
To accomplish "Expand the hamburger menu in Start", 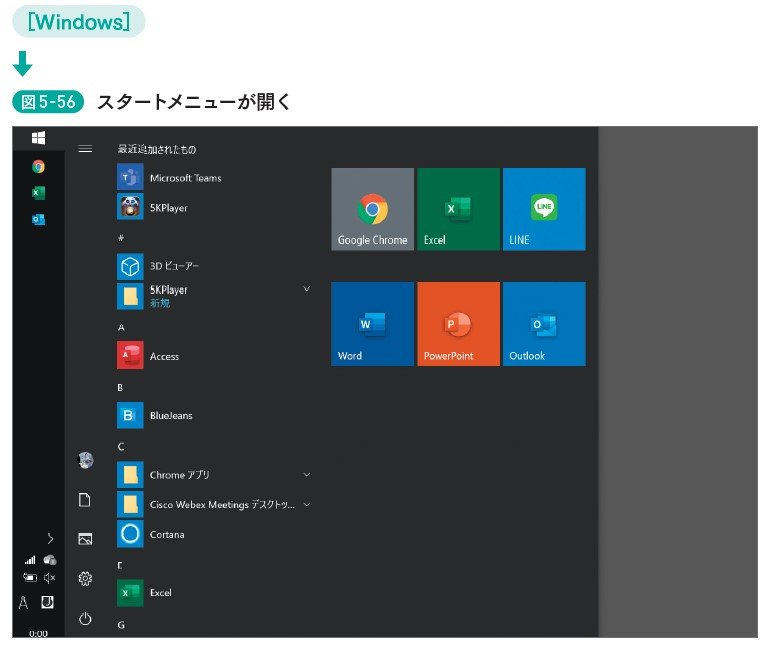I will tap(85, 148).
